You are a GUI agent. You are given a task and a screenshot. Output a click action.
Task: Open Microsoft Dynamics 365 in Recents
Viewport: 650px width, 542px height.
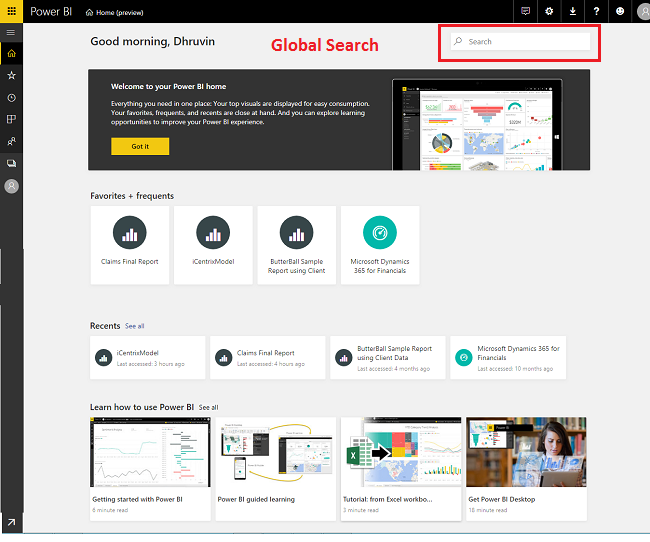coord(508,357)
